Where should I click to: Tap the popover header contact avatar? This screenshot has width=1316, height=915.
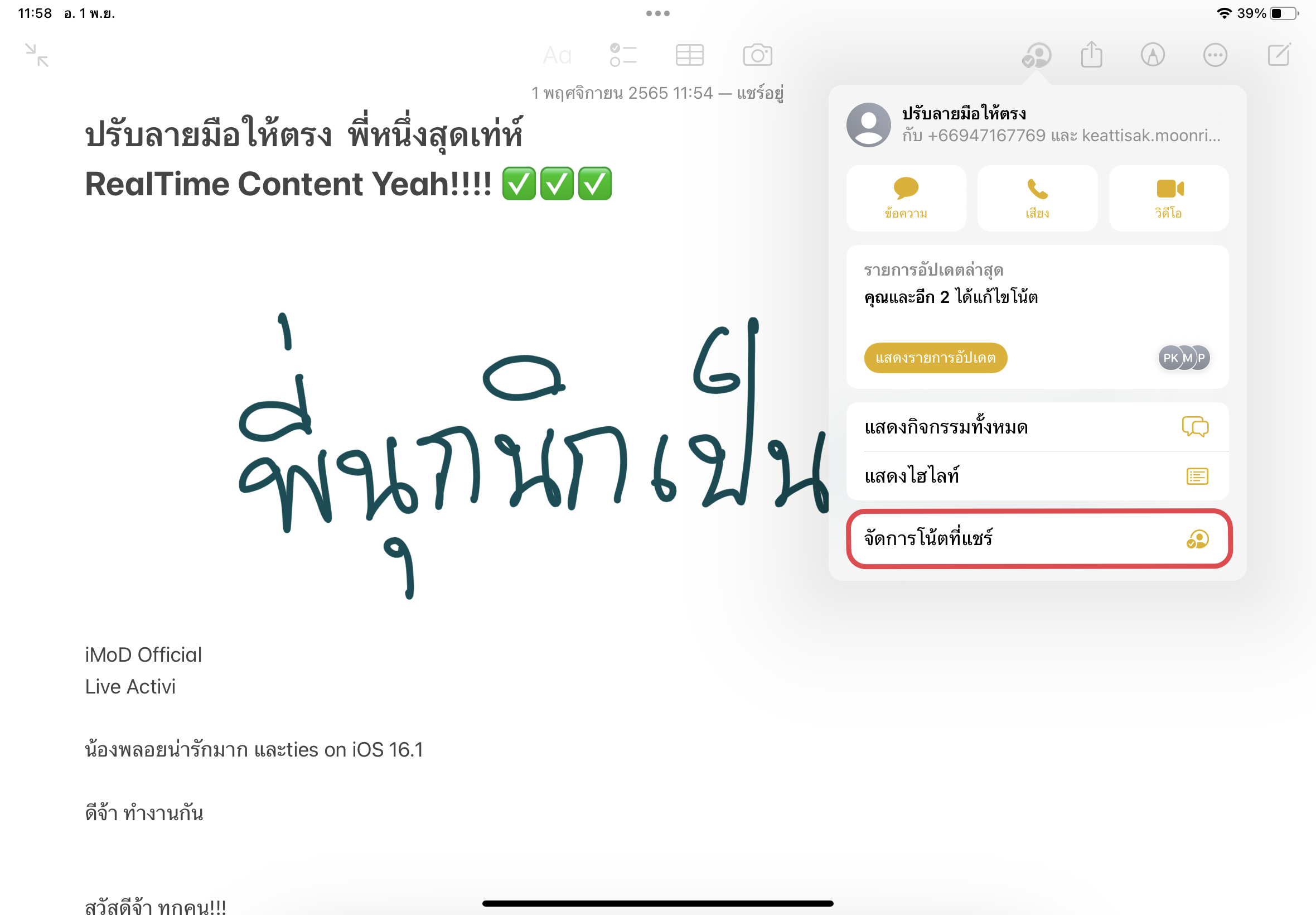(869, 125)
